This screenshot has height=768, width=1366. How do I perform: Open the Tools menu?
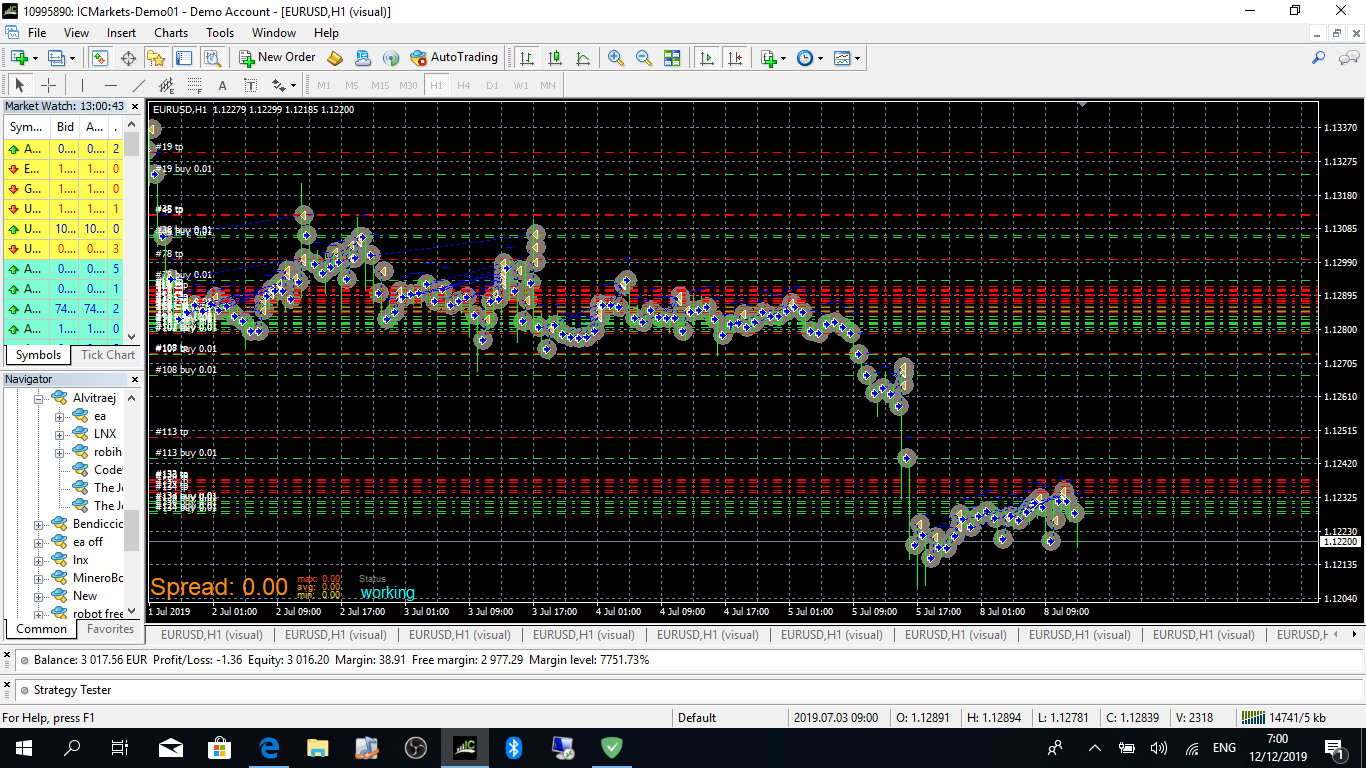(220, 33)
